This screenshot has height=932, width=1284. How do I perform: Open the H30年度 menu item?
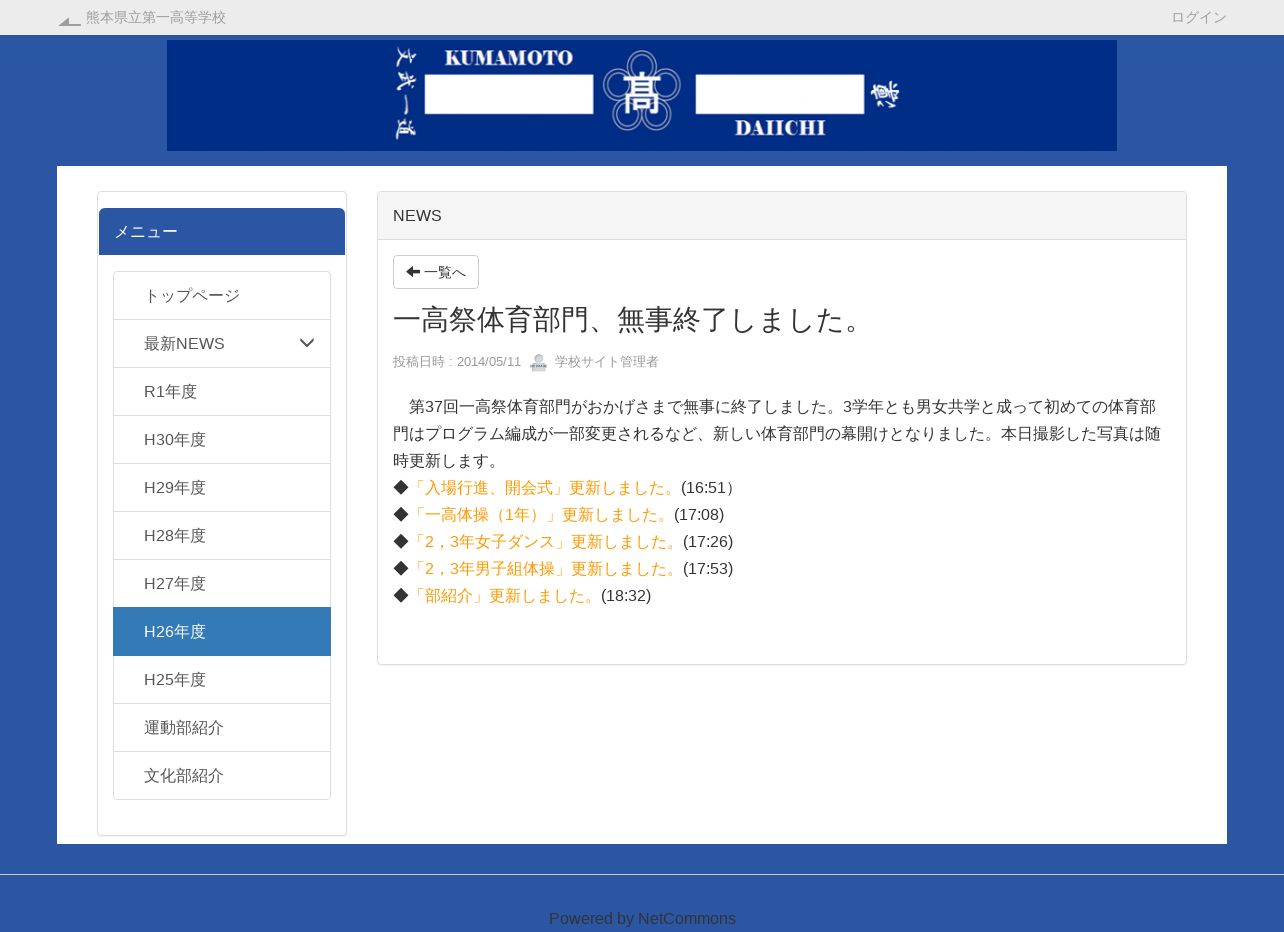click(222, 440)
